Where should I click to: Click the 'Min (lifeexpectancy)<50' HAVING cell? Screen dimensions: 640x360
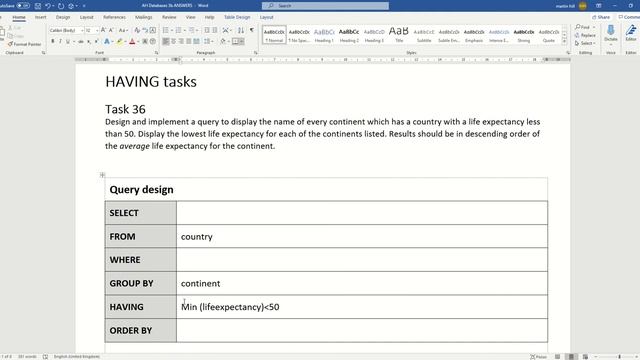tap(362, 307)
